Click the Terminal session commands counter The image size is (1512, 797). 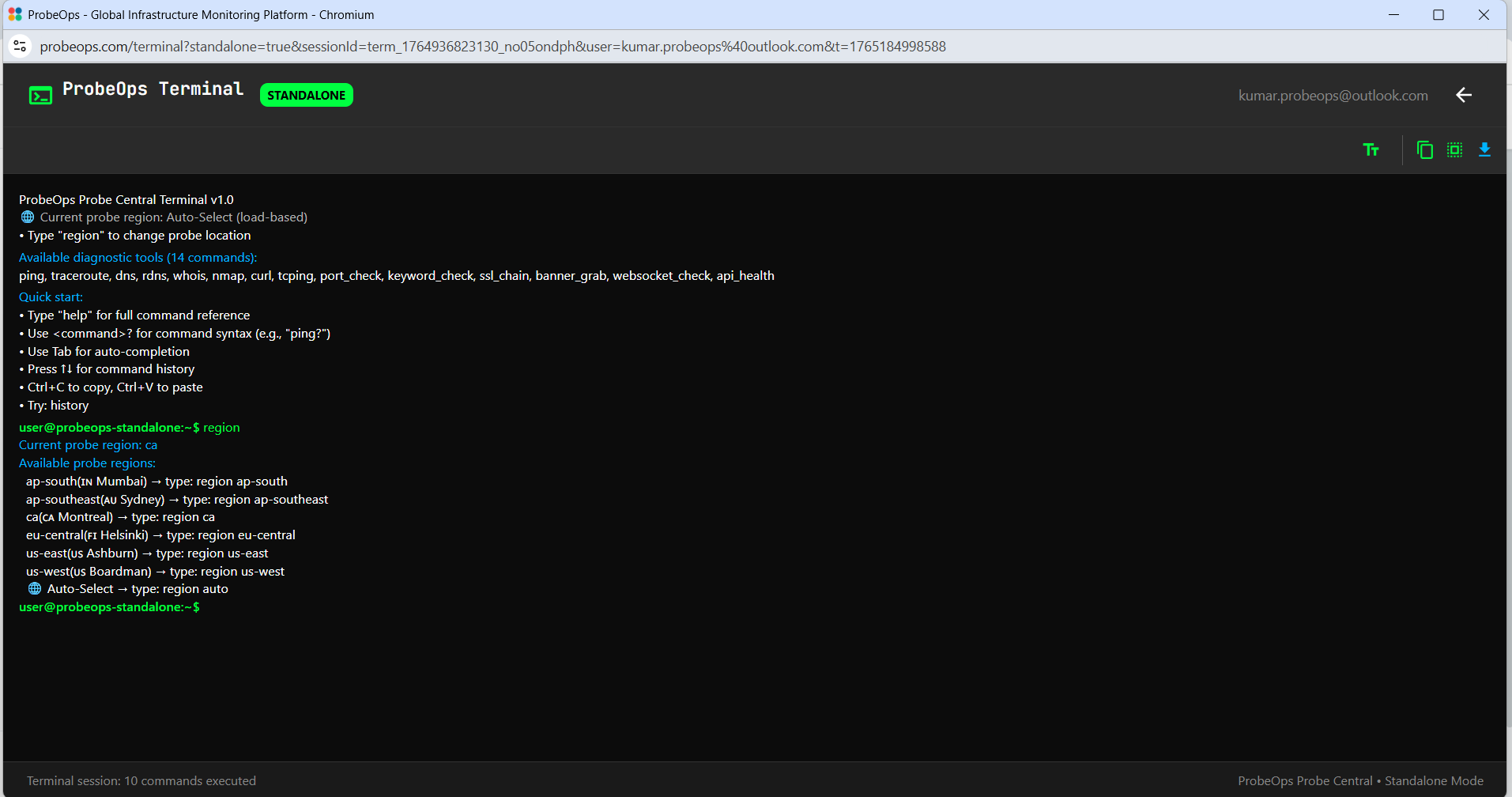pyautogui.click(x=141, y=780)
